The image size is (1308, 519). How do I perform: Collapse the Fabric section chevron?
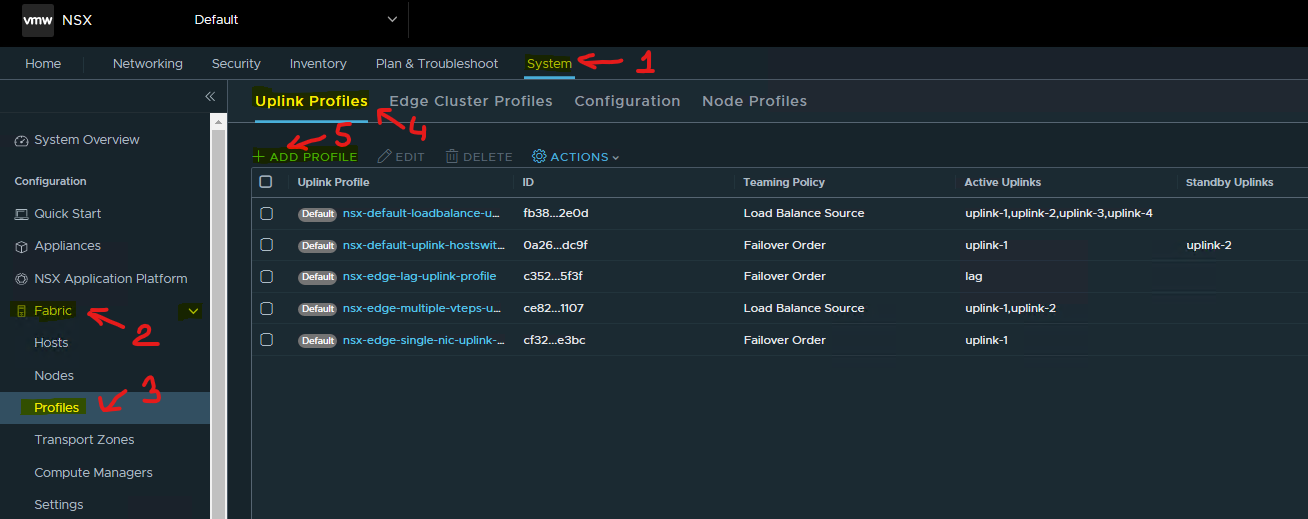[193, 311]
